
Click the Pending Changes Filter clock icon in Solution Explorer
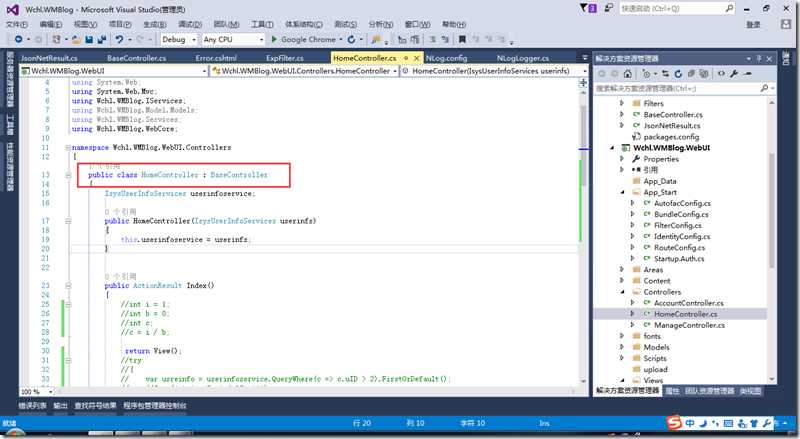point(646,74)
